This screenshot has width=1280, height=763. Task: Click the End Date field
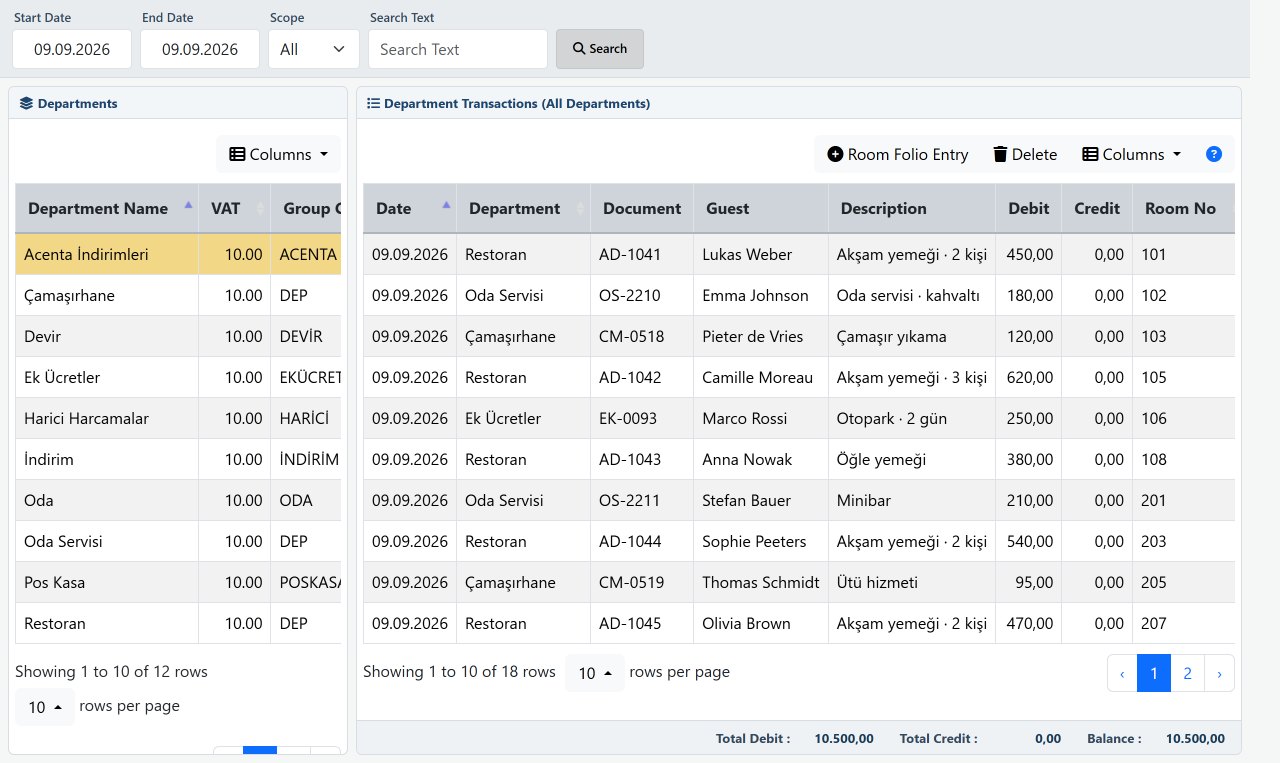pos(200,49)
